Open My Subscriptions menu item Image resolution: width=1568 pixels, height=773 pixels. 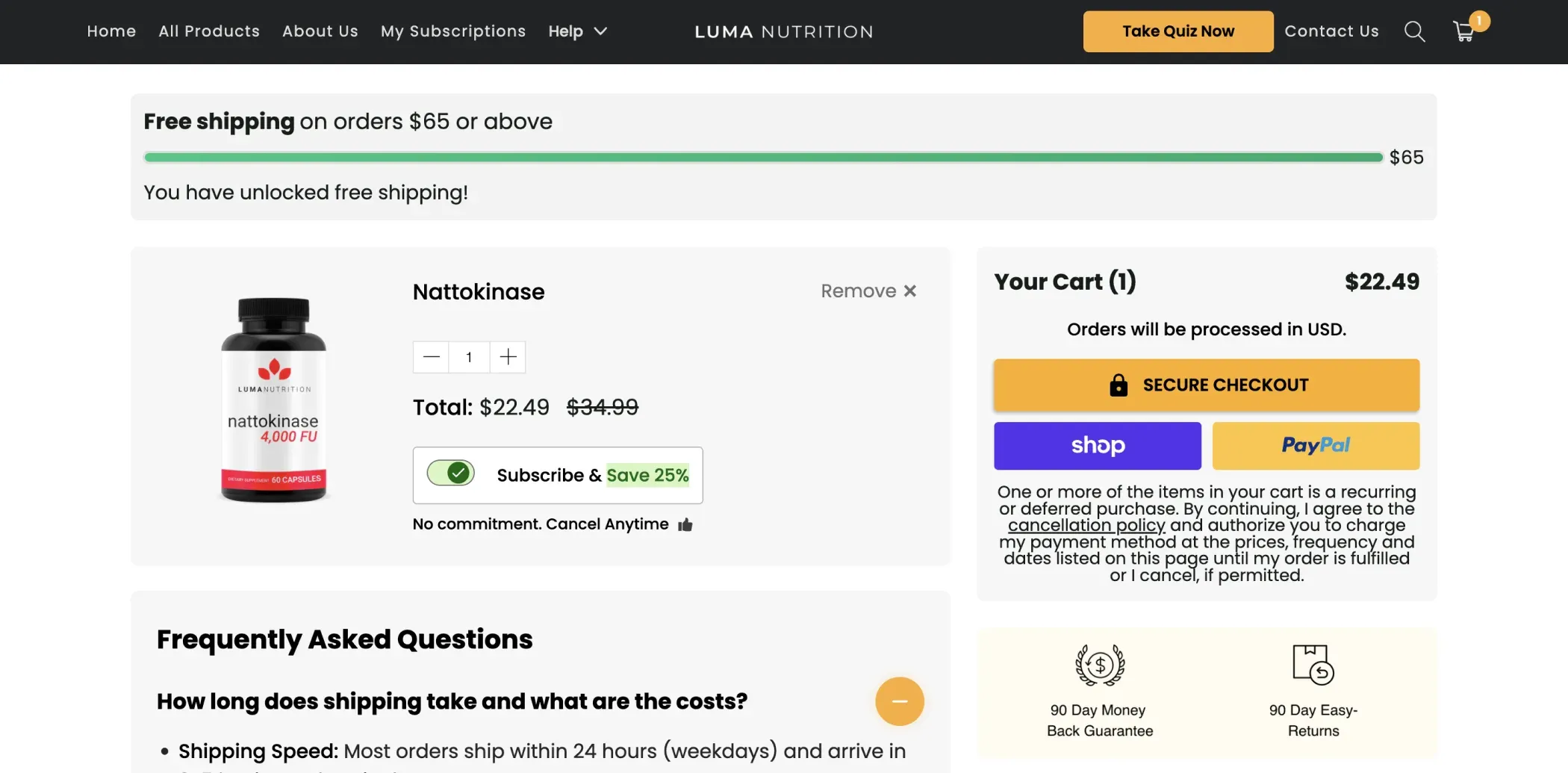[453, 31]
